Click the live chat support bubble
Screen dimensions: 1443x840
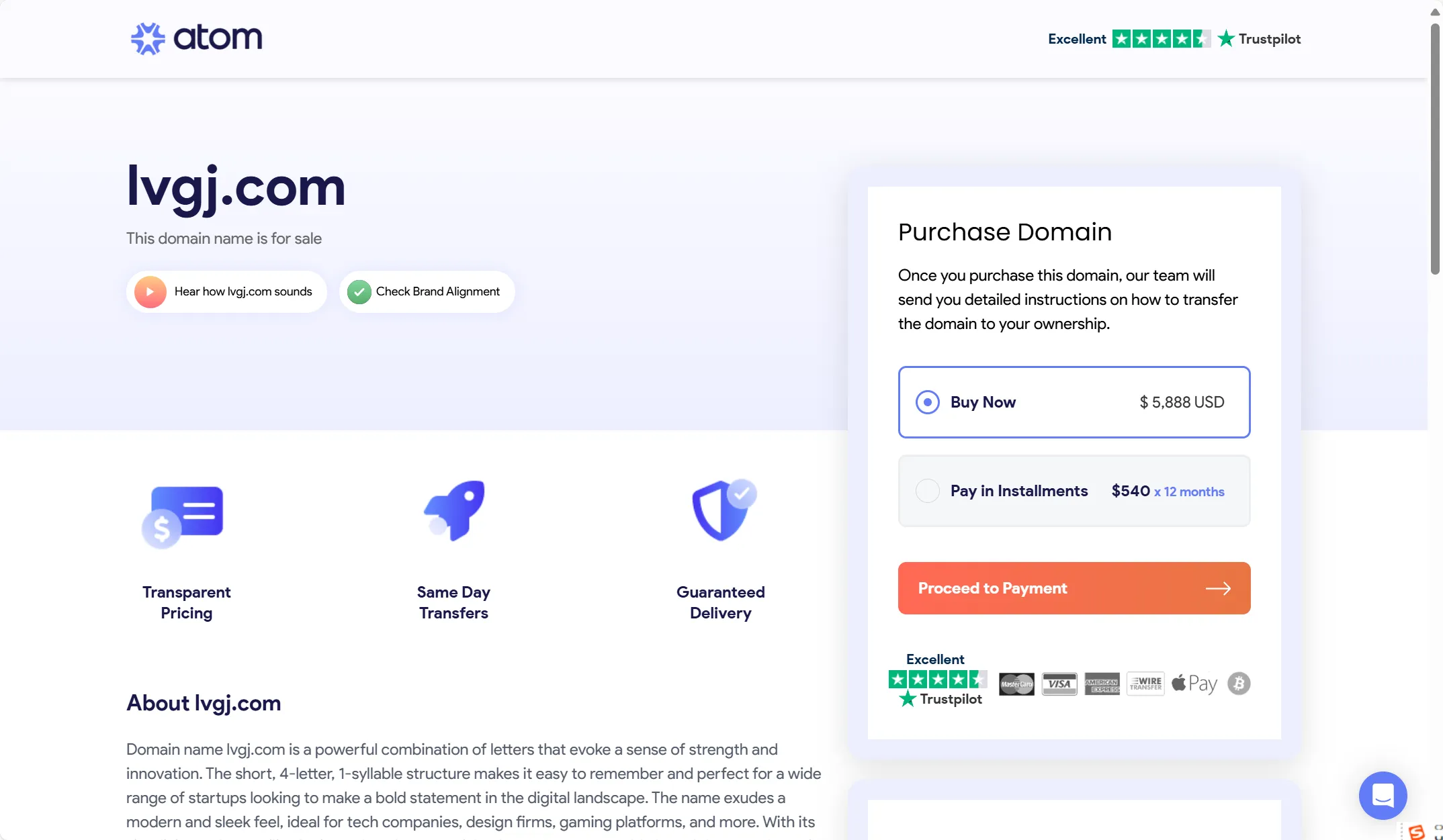pyautogui.click(x=1383, y=796)
